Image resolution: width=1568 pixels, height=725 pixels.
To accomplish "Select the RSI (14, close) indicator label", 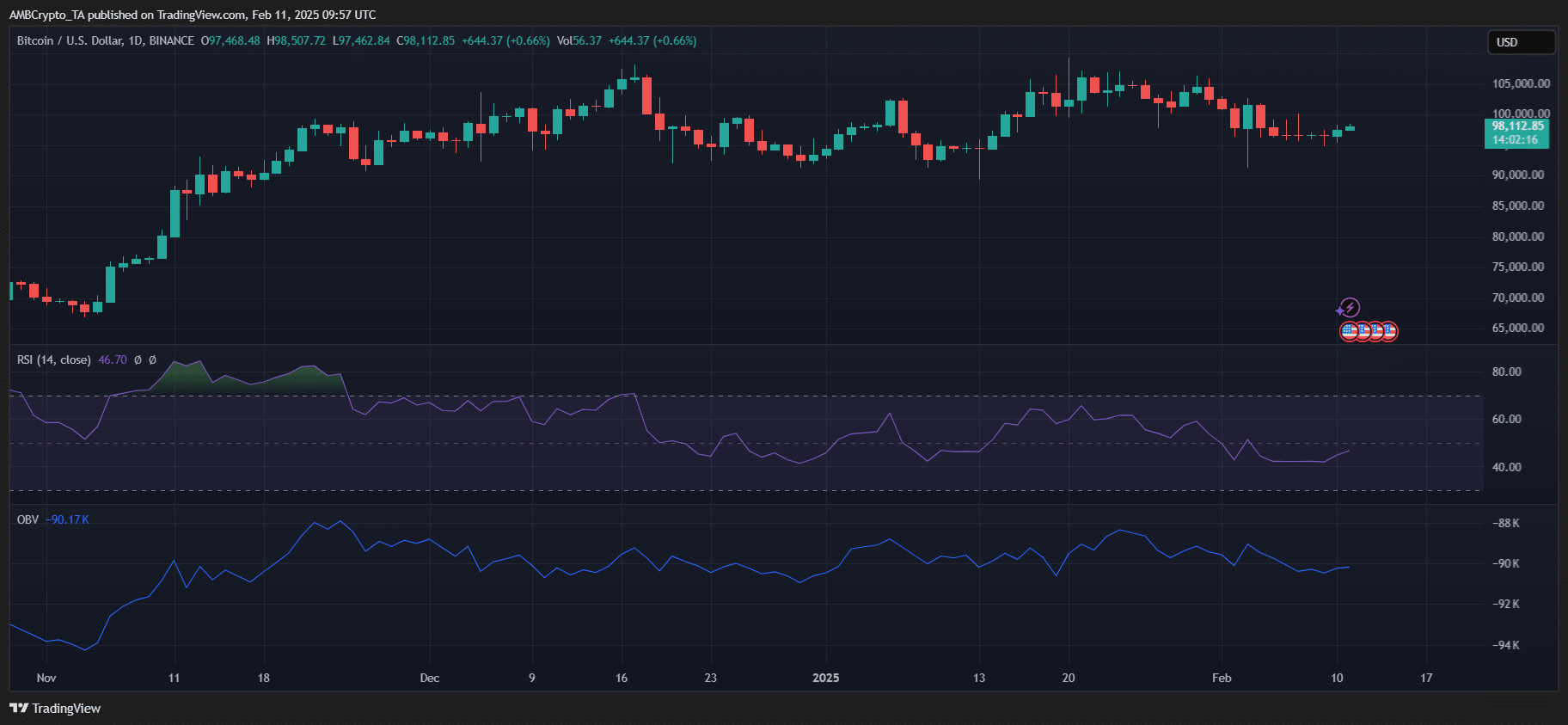I will coord(53,359).
